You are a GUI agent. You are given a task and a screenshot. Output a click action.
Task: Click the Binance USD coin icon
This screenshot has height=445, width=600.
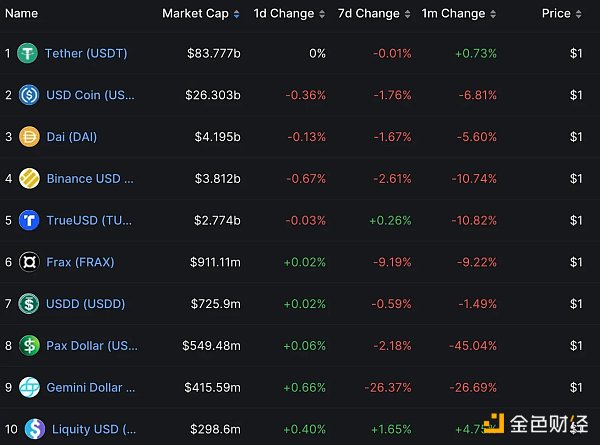click(x=29, y=179)
